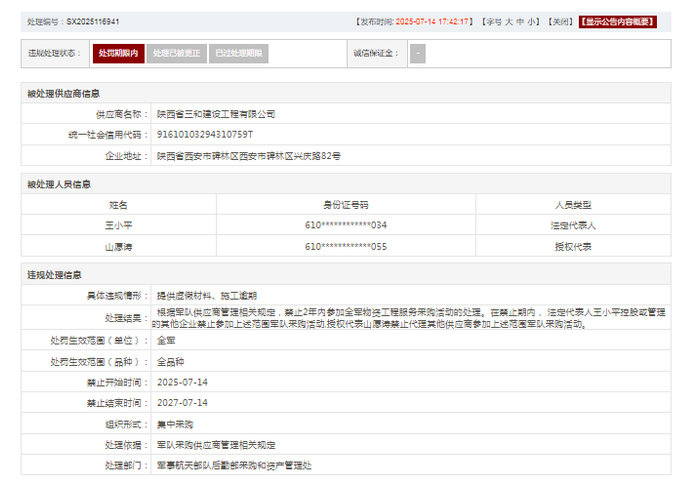Viewport: 700px width, 485px height.
Task: Select the 处罚期限内 status tab
Action: click(x=118, y=54)
